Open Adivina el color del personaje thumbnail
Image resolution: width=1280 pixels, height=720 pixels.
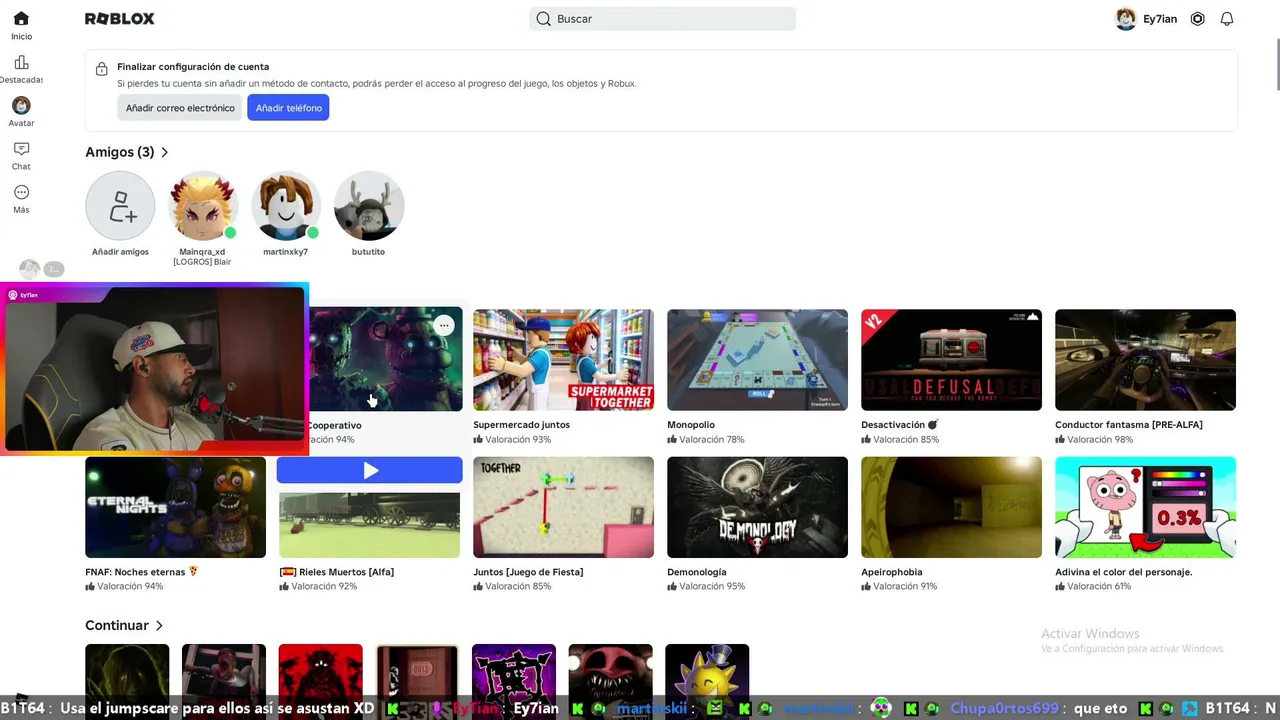point(1146,507)
